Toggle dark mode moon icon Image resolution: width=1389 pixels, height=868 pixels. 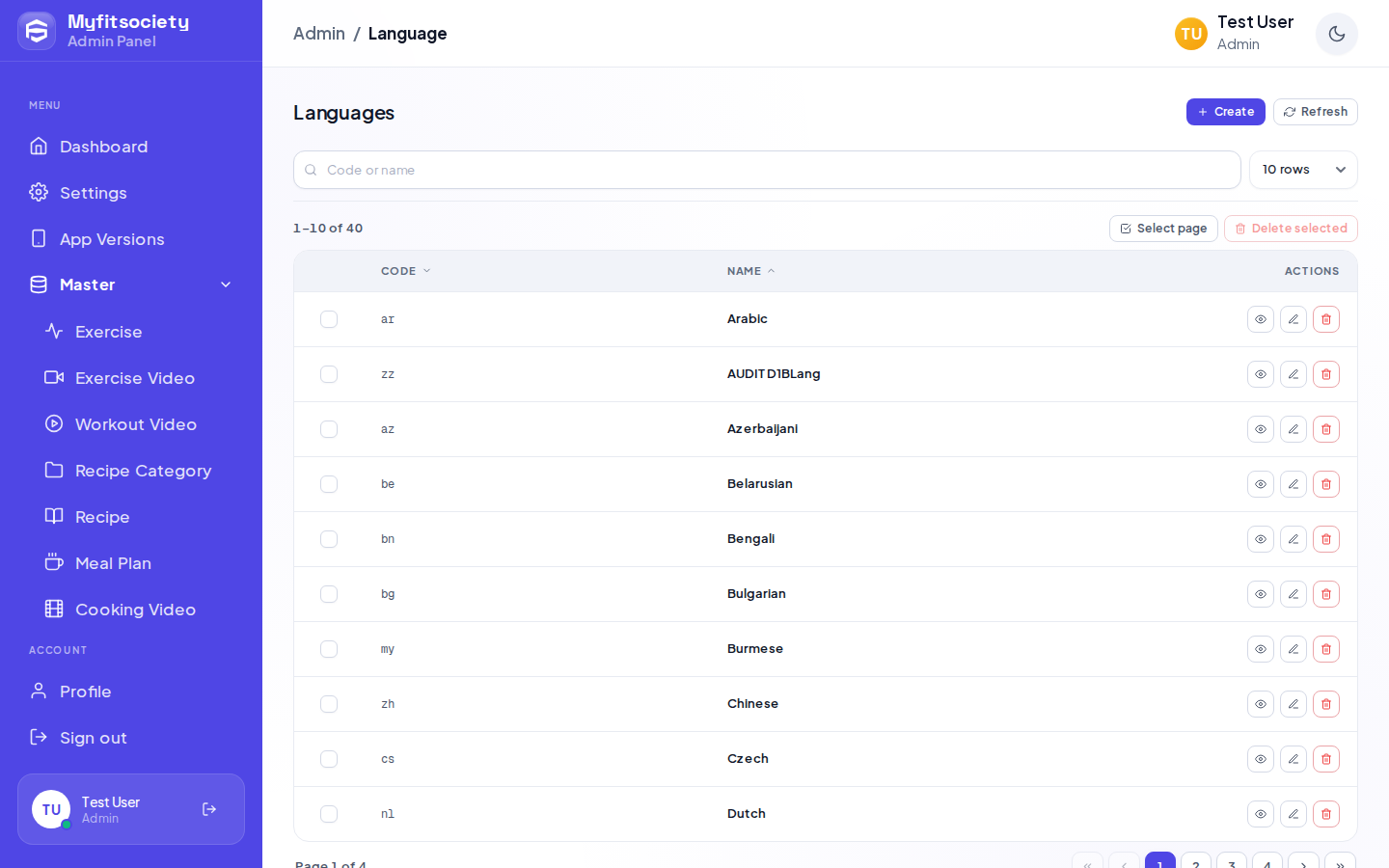click(x=1337, y=34)
